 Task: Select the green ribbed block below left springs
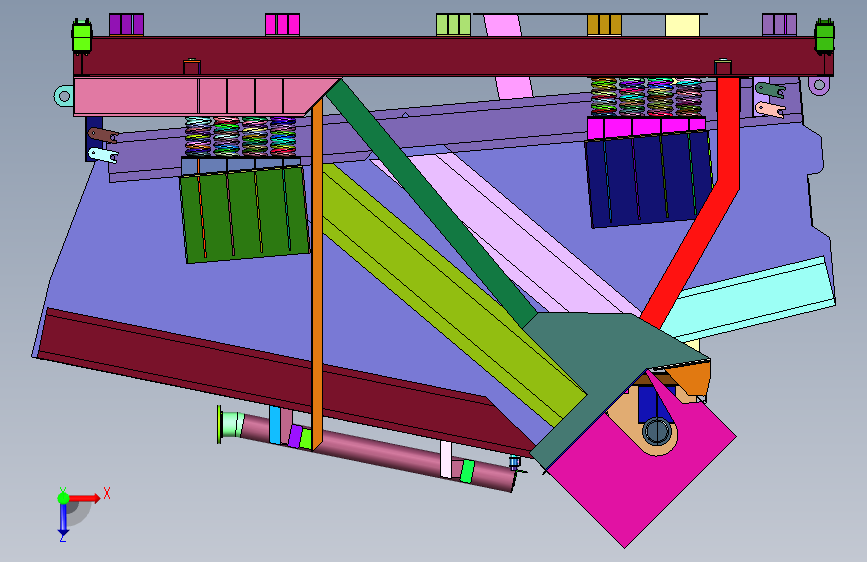[x=244, y=215]
